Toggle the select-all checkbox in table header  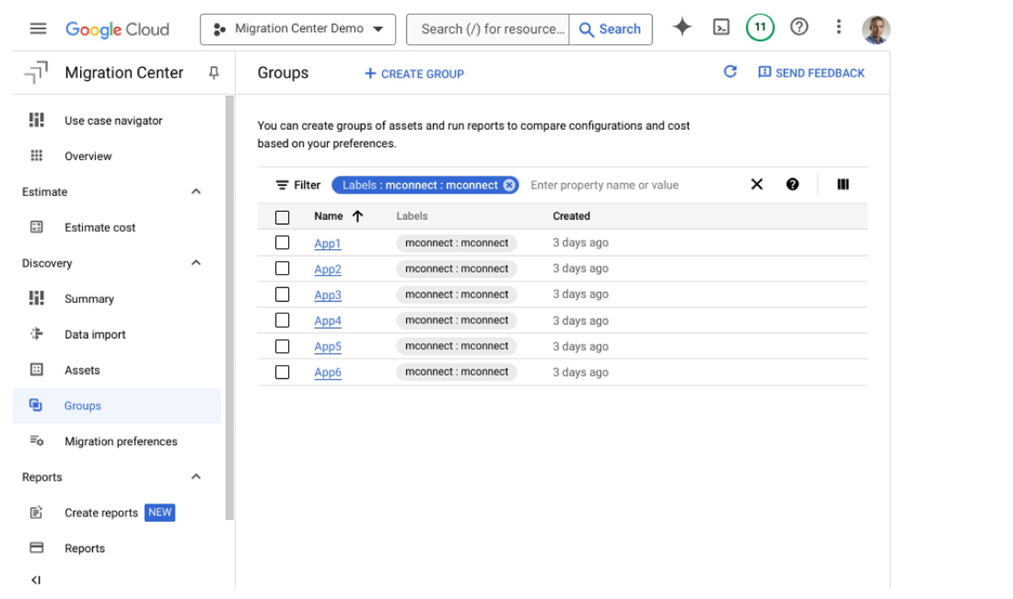tap(282, 217)
